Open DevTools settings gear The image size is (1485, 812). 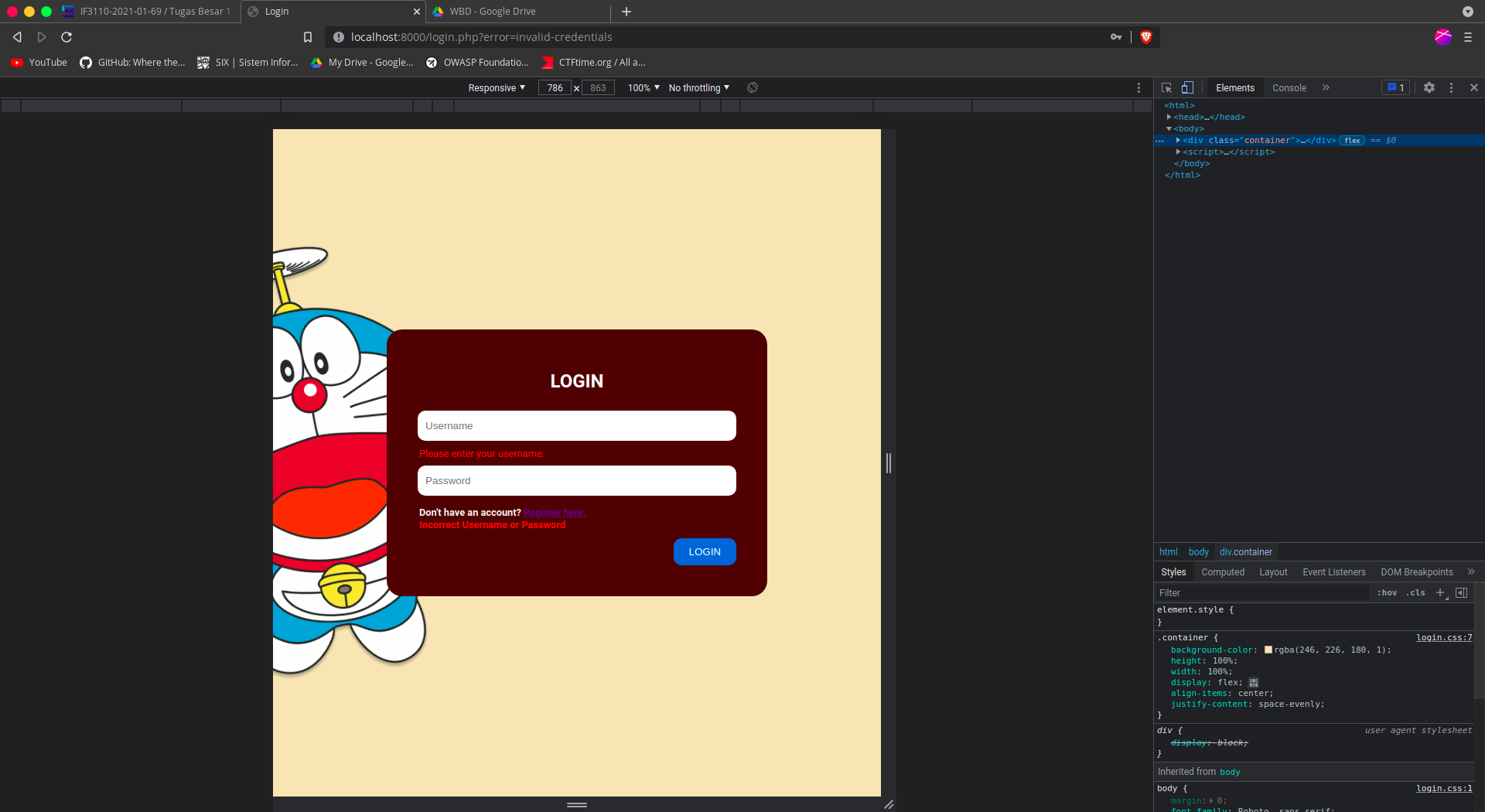tap(1429, 88)
